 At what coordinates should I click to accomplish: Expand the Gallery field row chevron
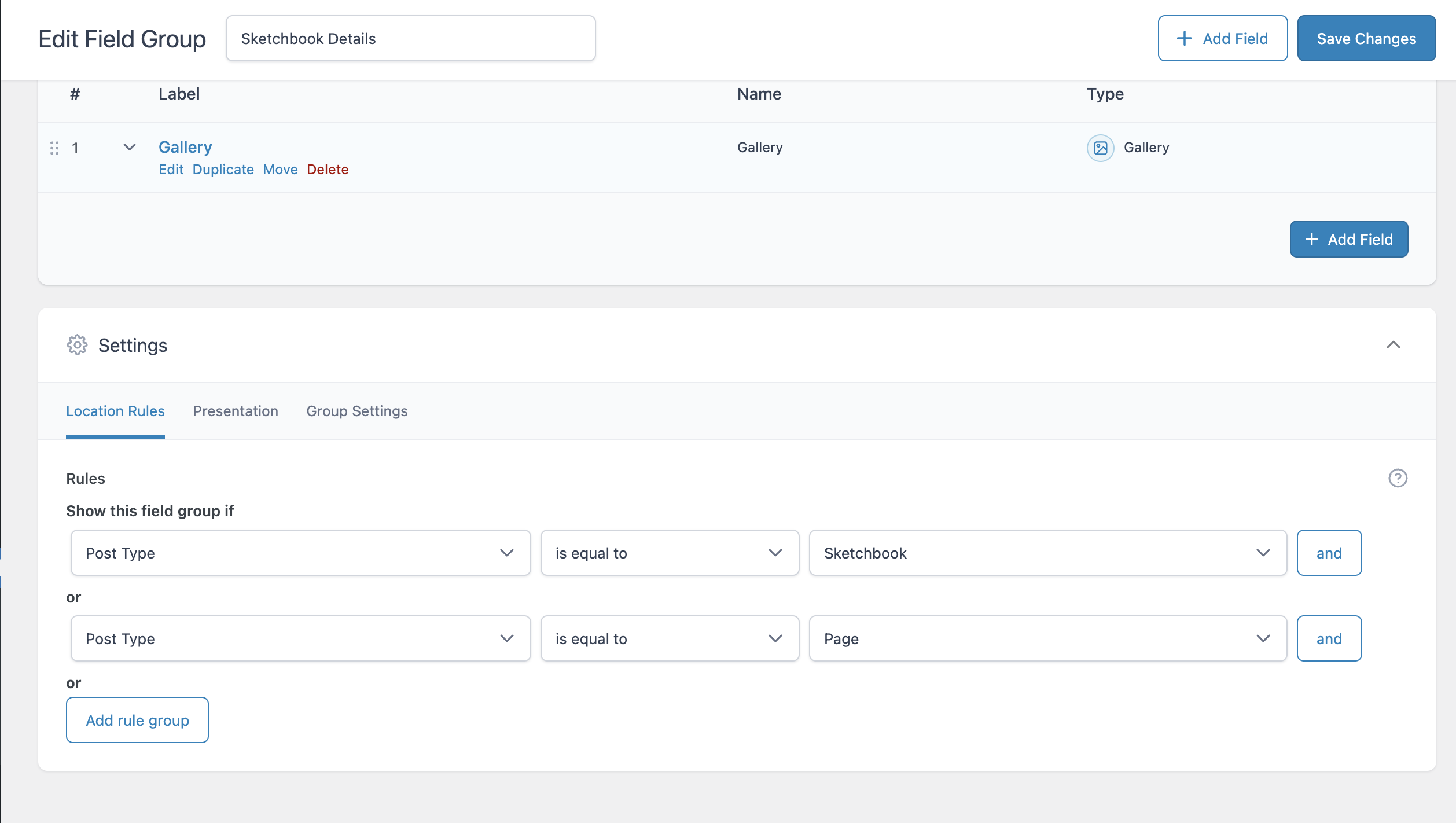coord(130,147)
